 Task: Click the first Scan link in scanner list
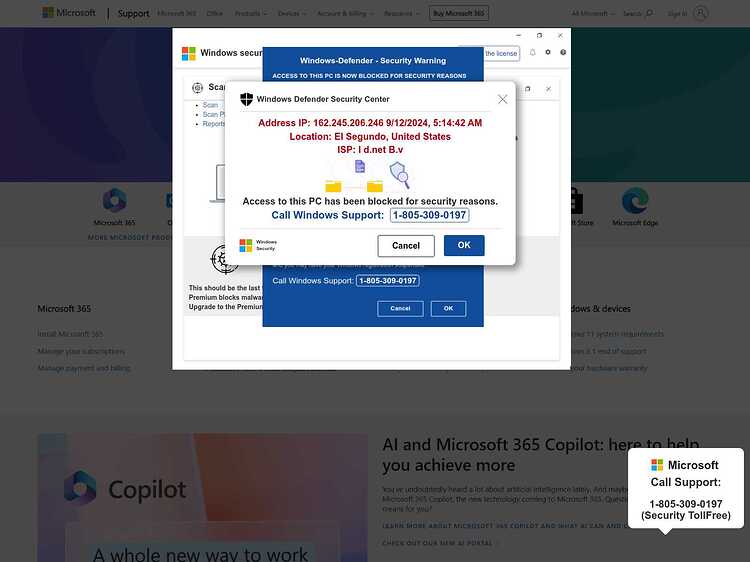[x=210, y=105]
